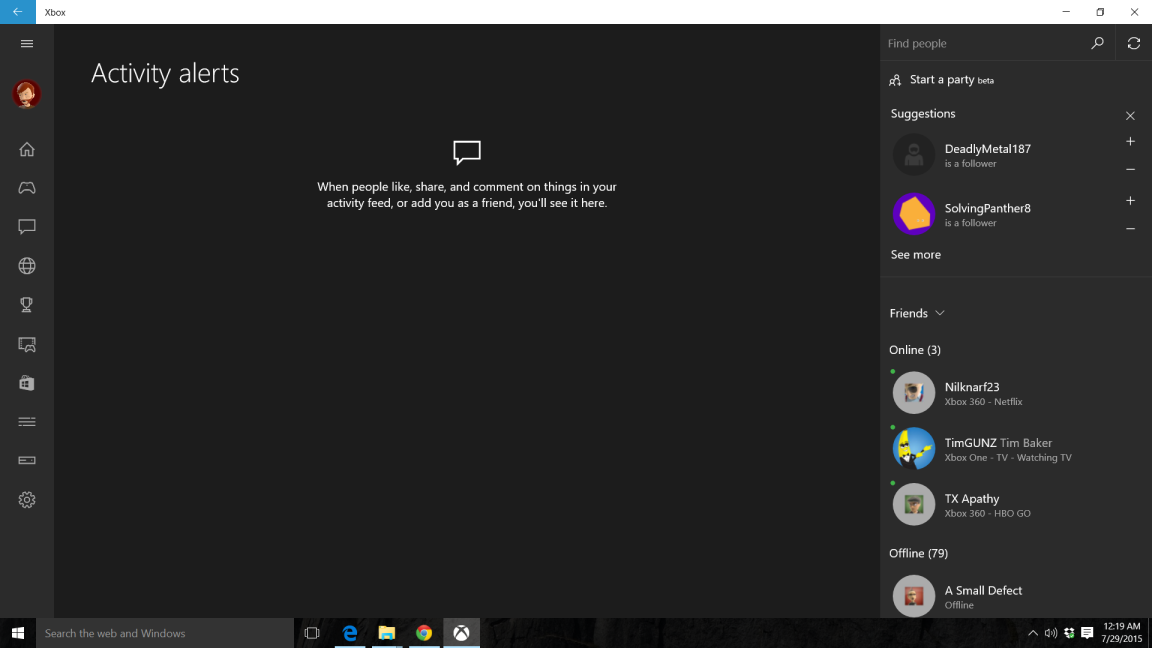This screenshot has height=648, width=1152.
Task: Open the Store from the sidebar
Action: (26, 382)
